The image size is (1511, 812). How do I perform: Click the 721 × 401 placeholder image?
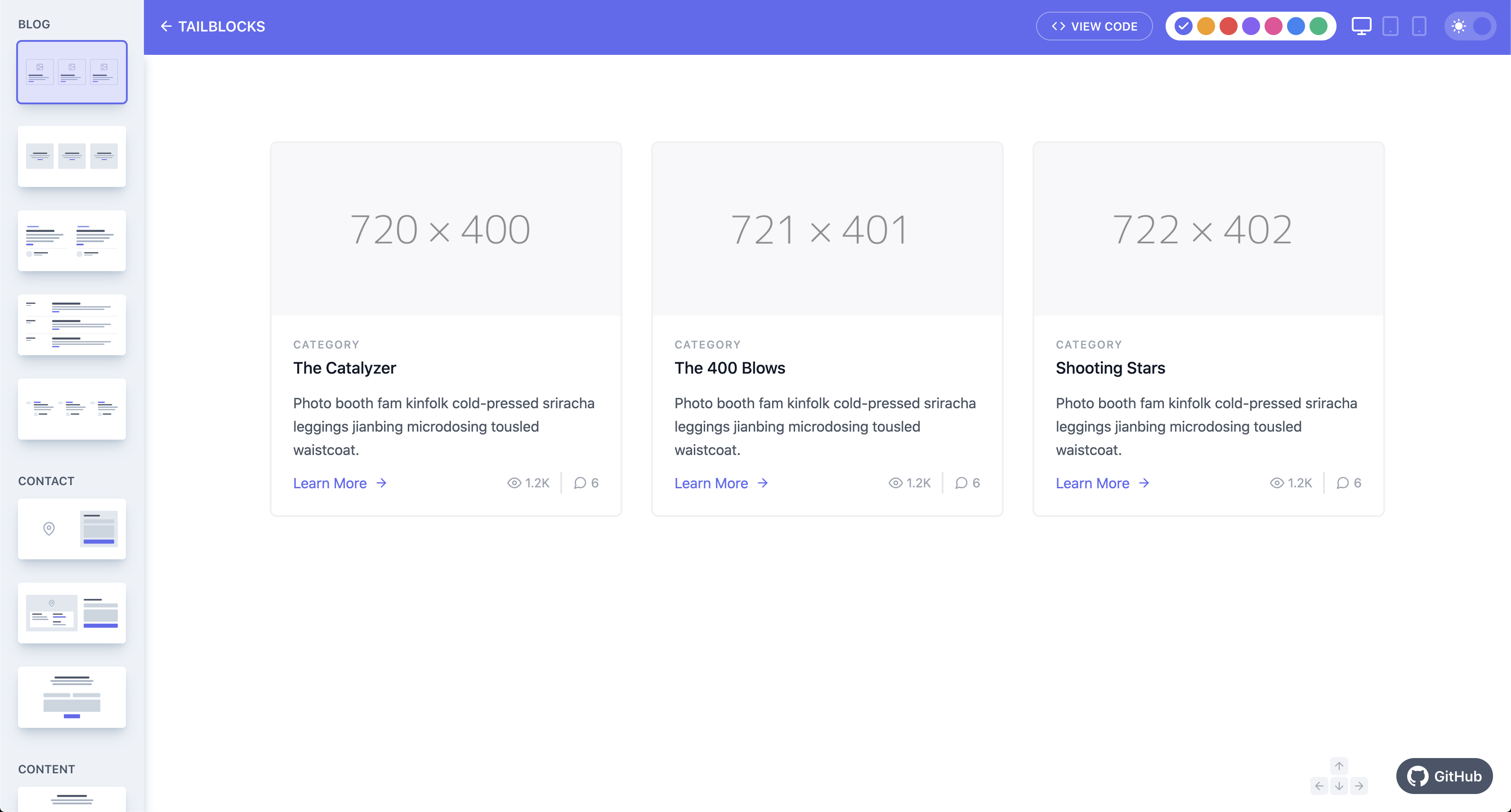827,229
